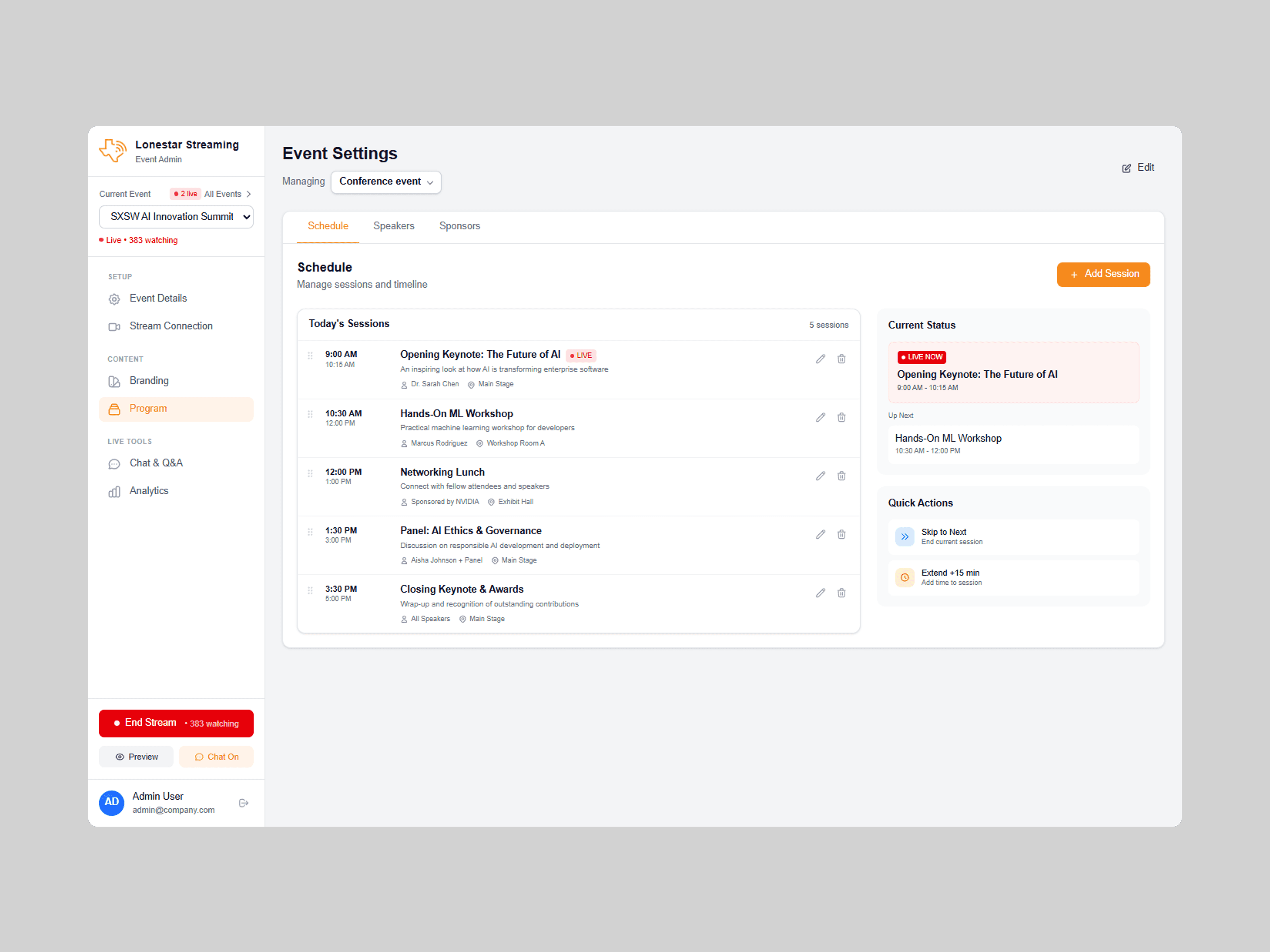Click the Add Session button
Screen dimensions: 1270x952
(1103, 274)
